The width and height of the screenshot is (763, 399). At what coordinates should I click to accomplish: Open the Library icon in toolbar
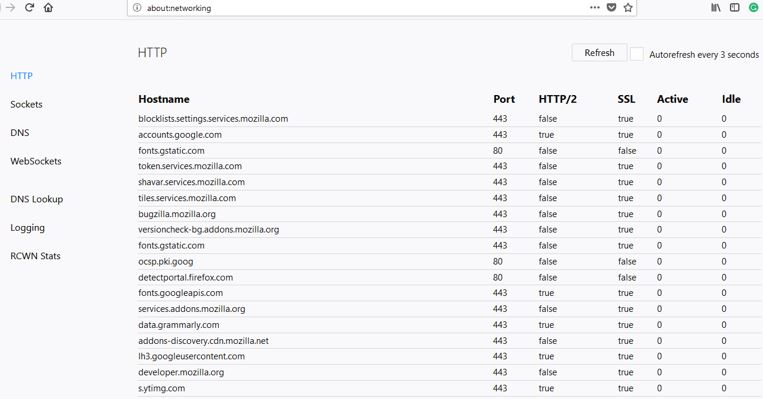pyautogui.click(x=716, y=8)
